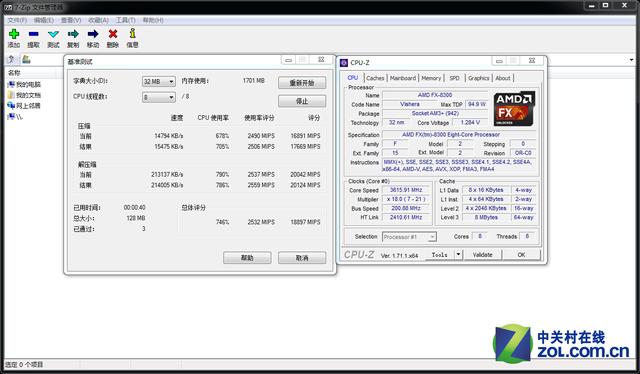Open the Favorites (收藏) menu
Image resolution: width=640 pixels, height=374 pixels.
point(98,20)
